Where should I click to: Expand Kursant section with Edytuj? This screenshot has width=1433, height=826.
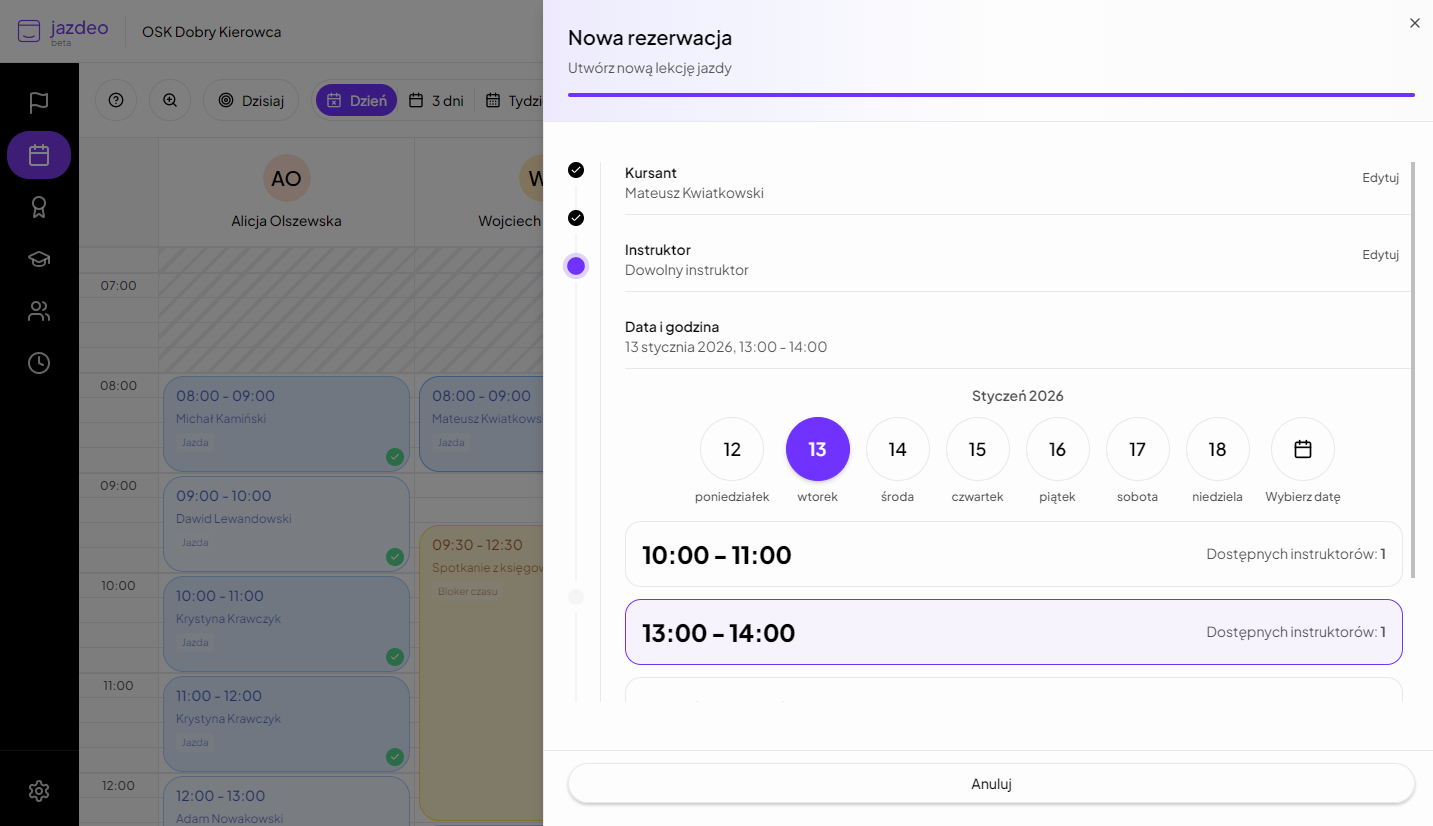click(x=1380, y=178)
